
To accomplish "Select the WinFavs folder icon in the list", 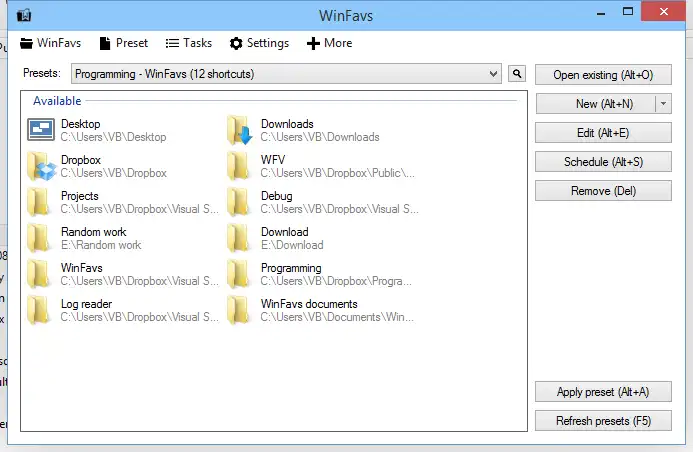I will pos(38,274).
